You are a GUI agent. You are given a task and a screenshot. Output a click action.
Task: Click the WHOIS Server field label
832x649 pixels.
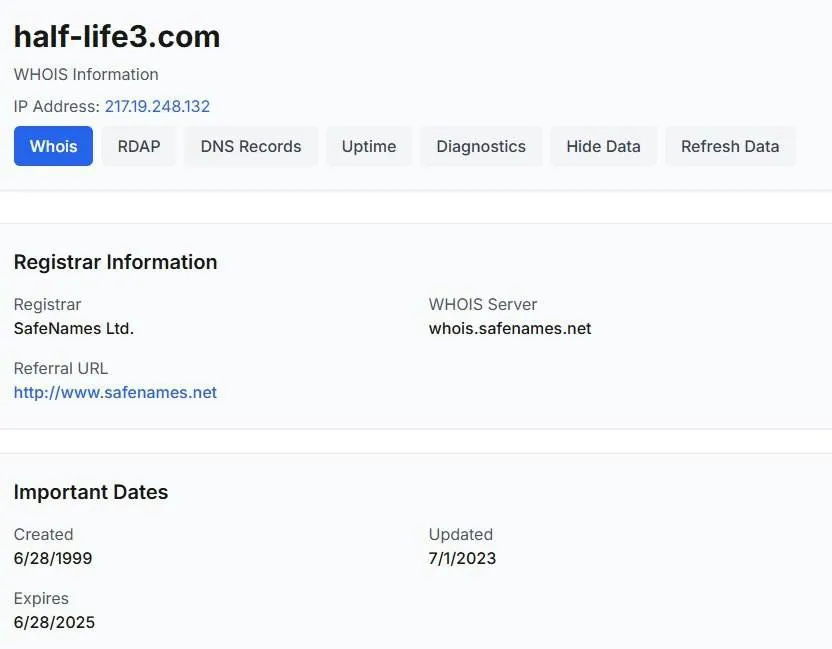coord(483,304)
